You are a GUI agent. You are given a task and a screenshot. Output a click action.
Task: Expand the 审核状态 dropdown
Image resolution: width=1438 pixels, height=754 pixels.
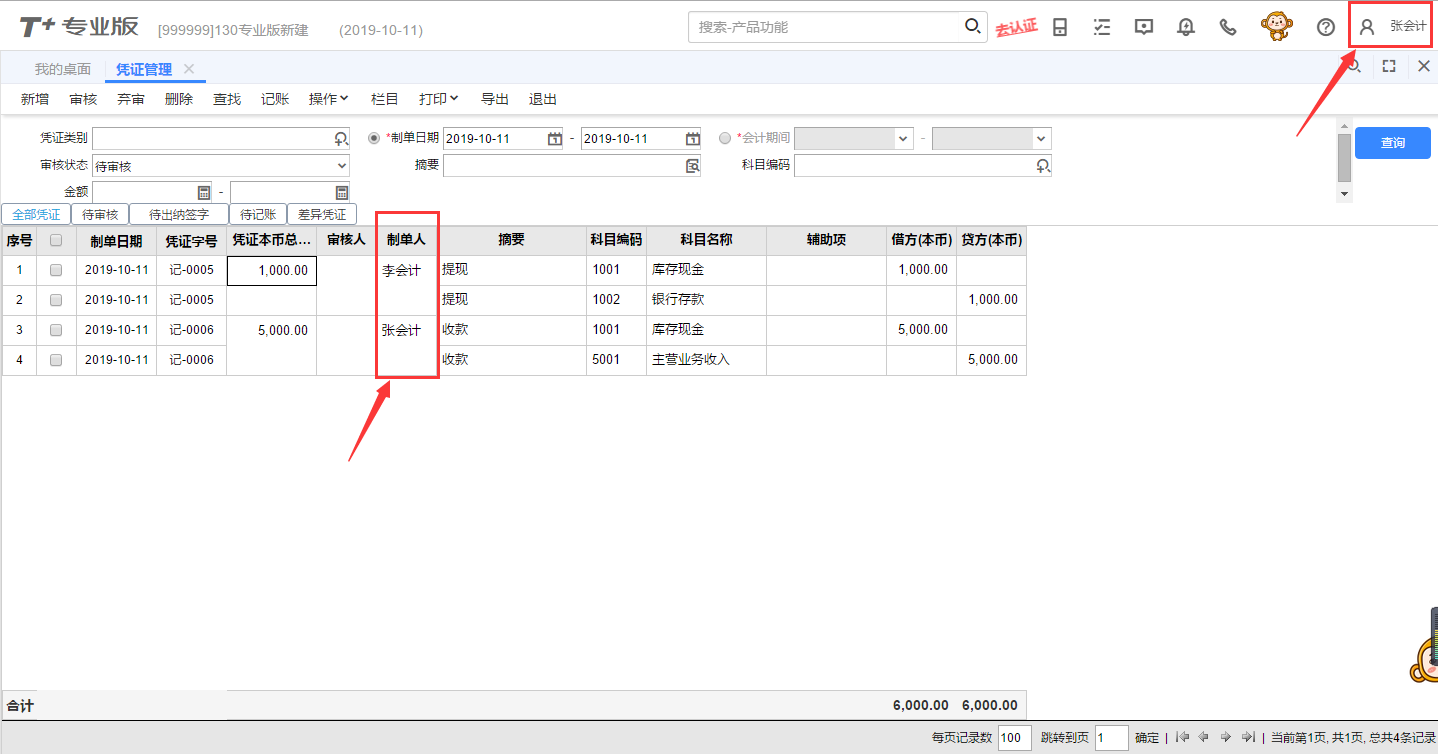[x=342, y=166]
